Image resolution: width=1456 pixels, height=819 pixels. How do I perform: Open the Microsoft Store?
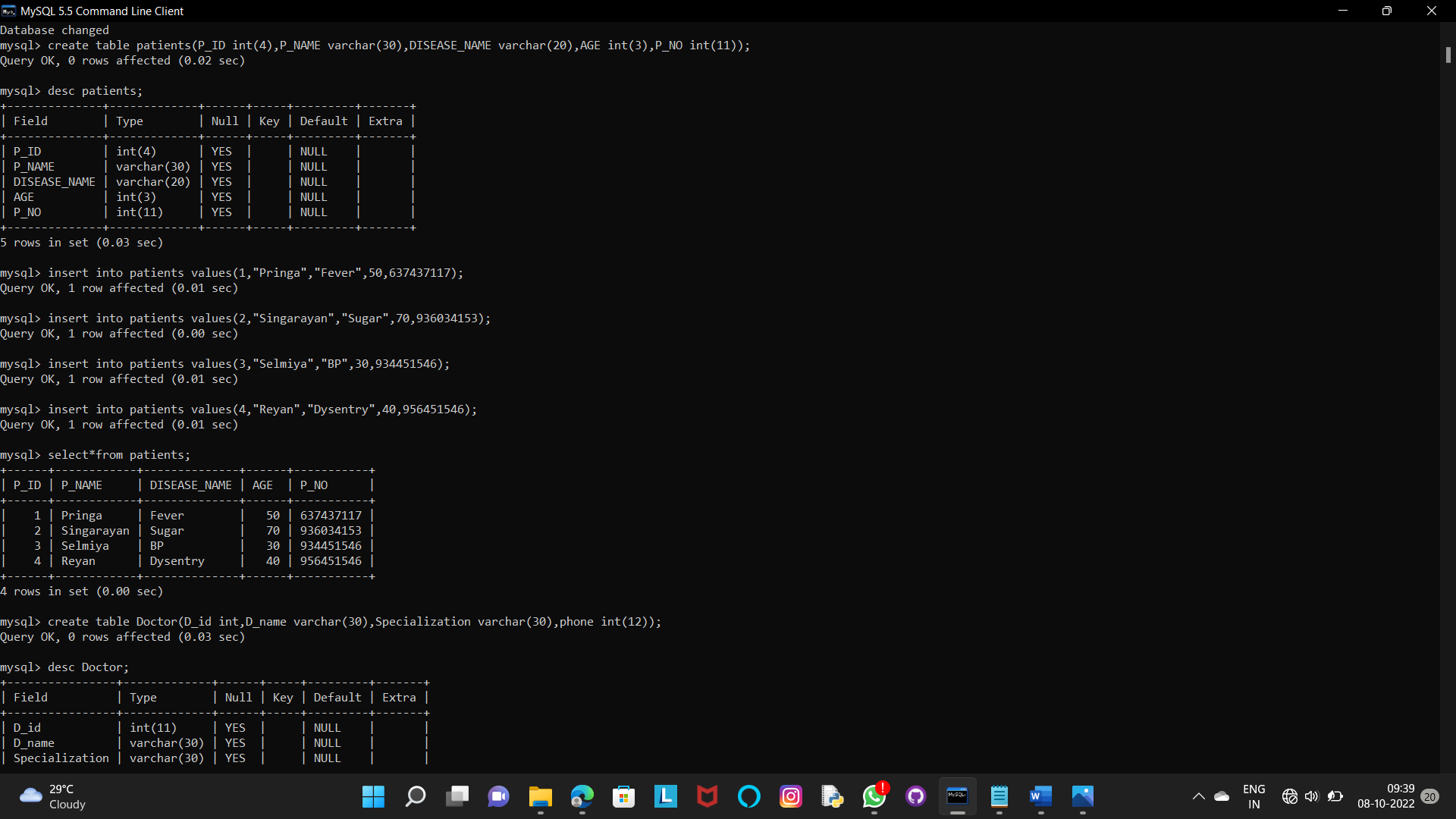pos(623,797)
